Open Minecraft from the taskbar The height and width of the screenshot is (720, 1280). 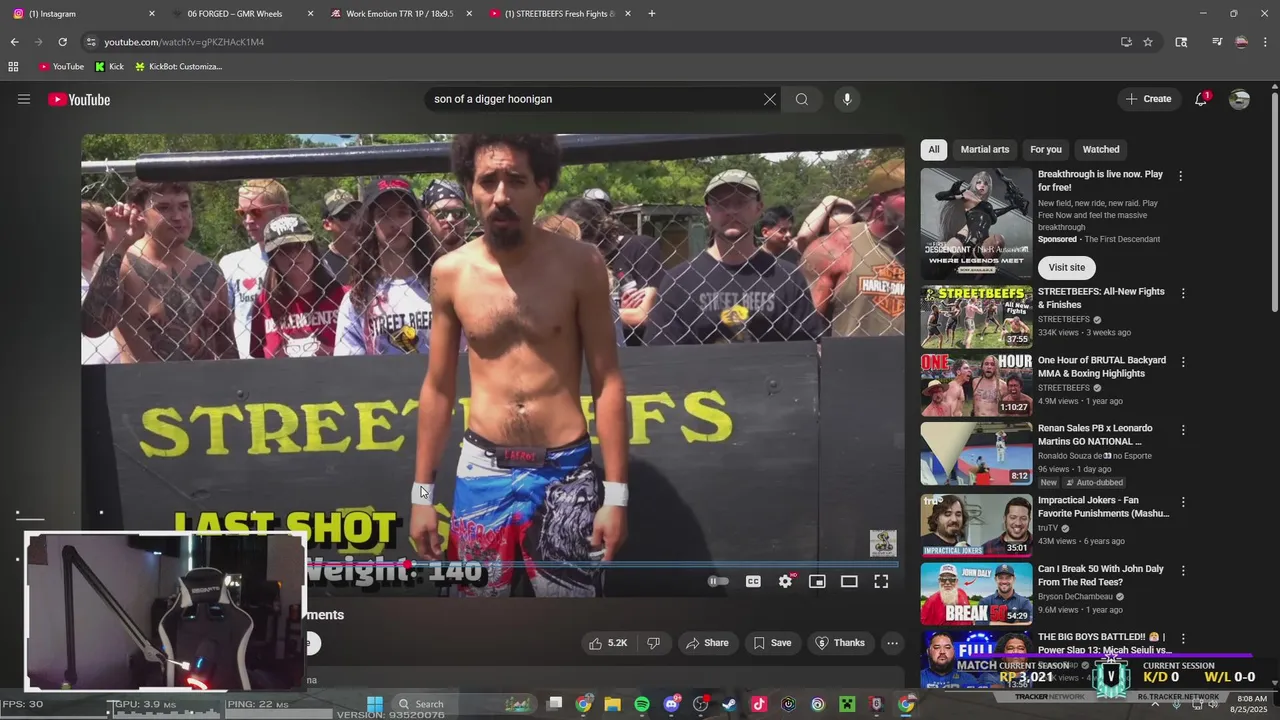tap(846, 704)
